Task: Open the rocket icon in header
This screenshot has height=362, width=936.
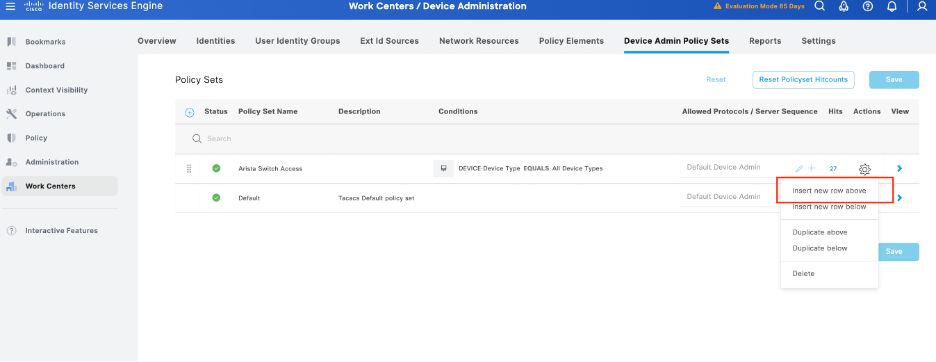Action: point(844,7)
